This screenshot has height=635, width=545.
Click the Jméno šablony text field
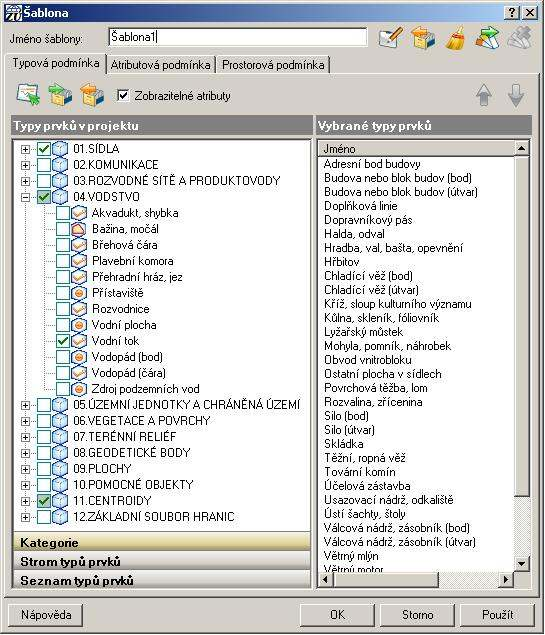click(238, 37)
